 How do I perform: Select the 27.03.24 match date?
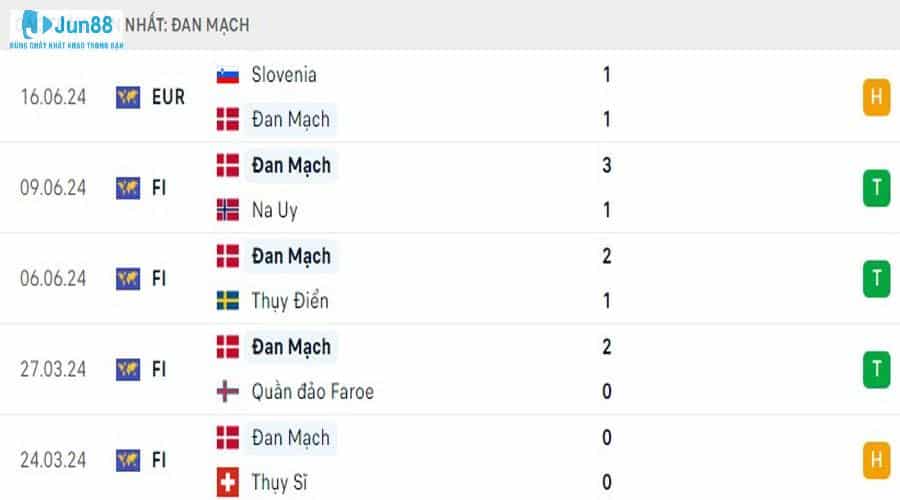tap(53, 370)
